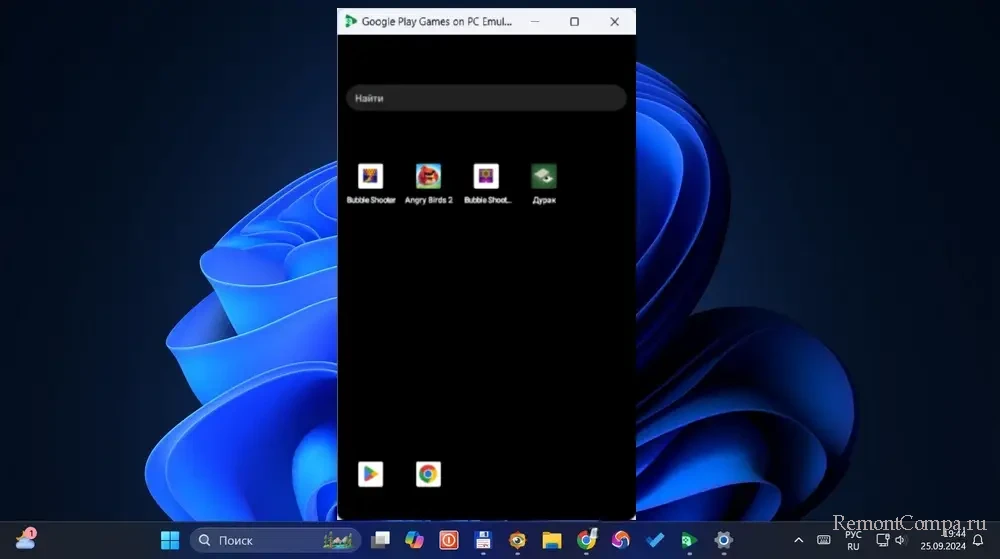Launch Angry Birds 2 from the emulator home screen

point(428,177)
